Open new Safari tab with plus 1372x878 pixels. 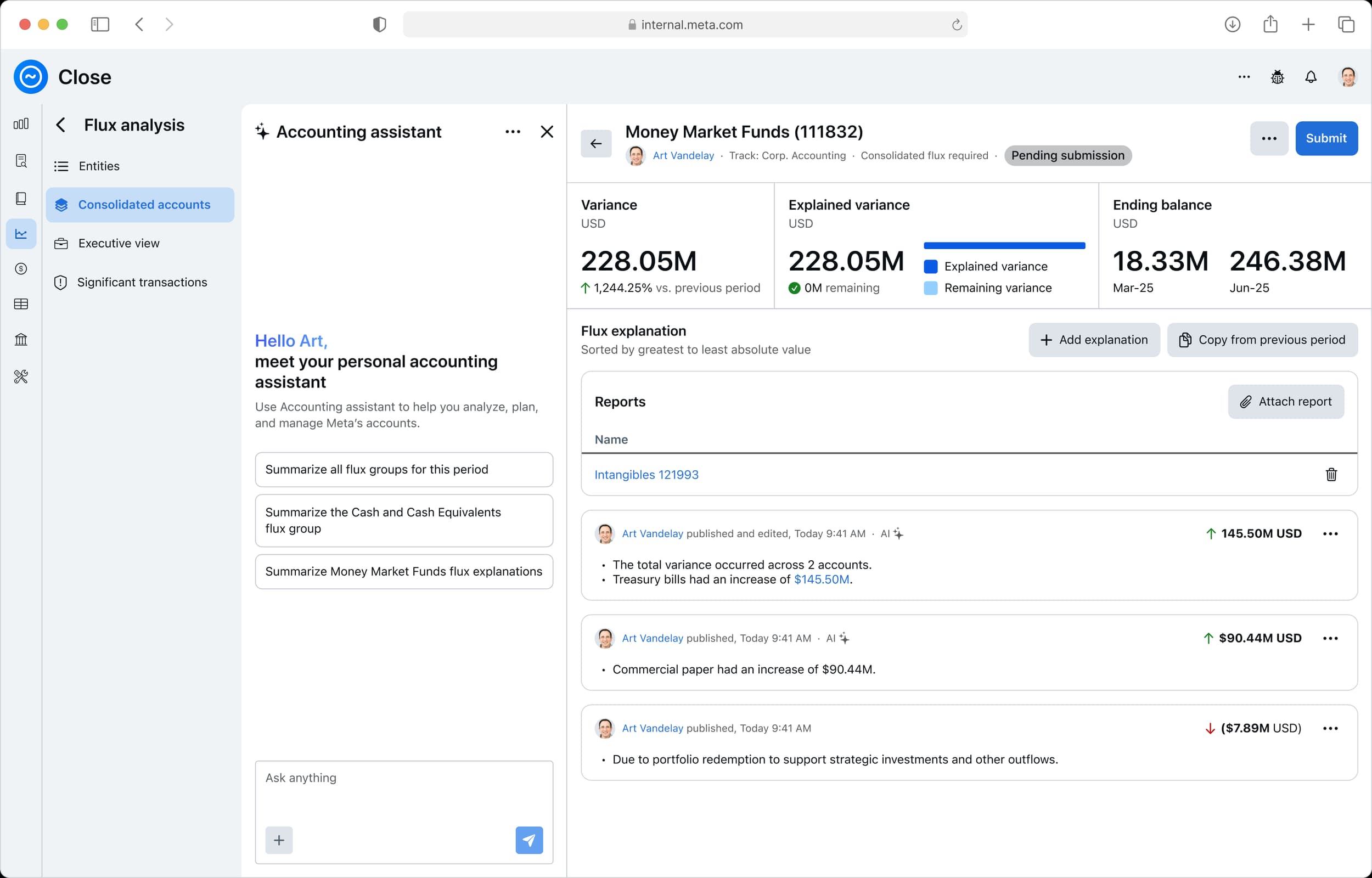tap(1308, 25)
